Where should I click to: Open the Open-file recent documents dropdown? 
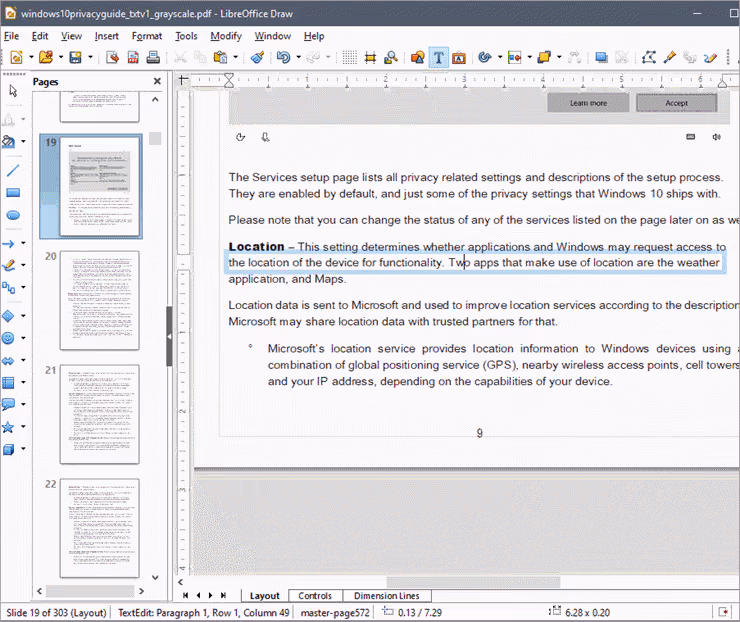(61, 58)
